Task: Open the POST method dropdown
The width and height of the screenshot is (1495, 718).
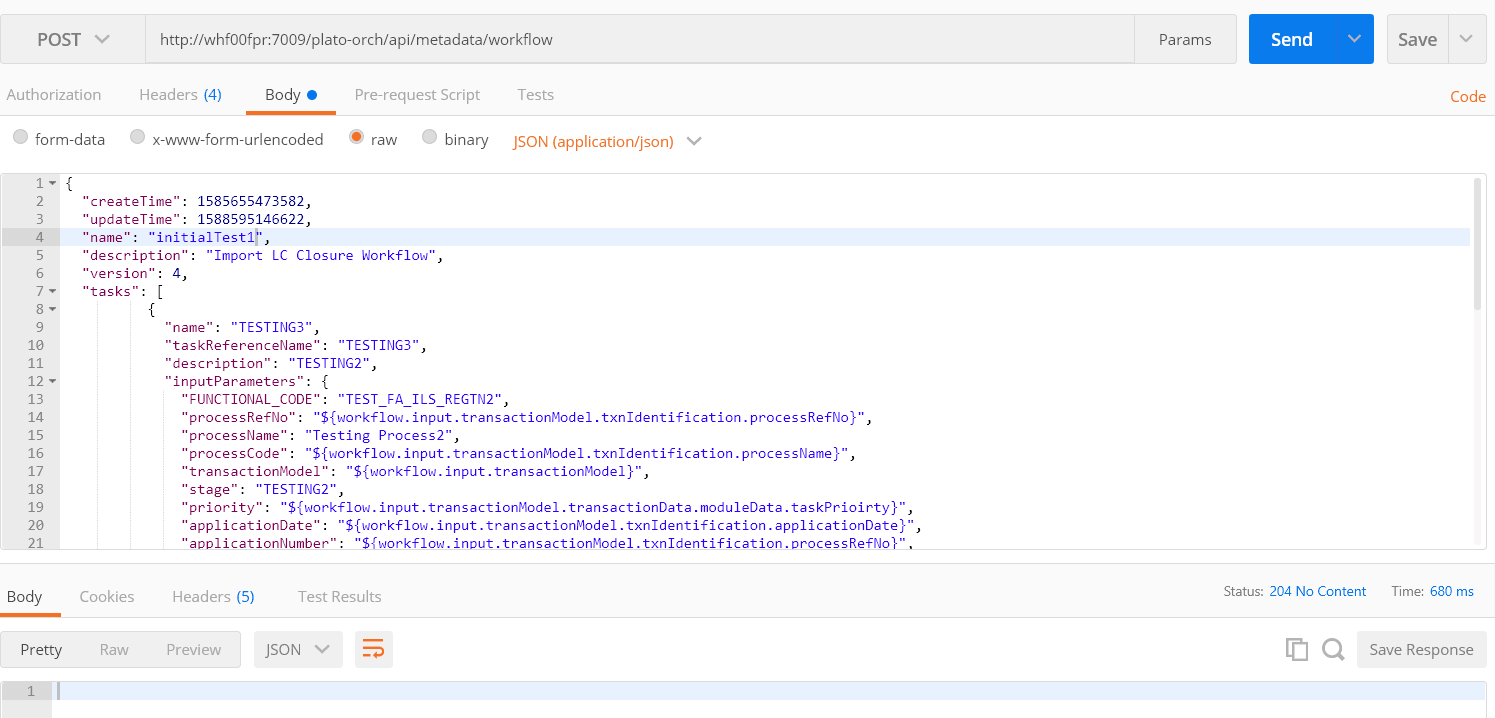Action: (x=73, y=39)
